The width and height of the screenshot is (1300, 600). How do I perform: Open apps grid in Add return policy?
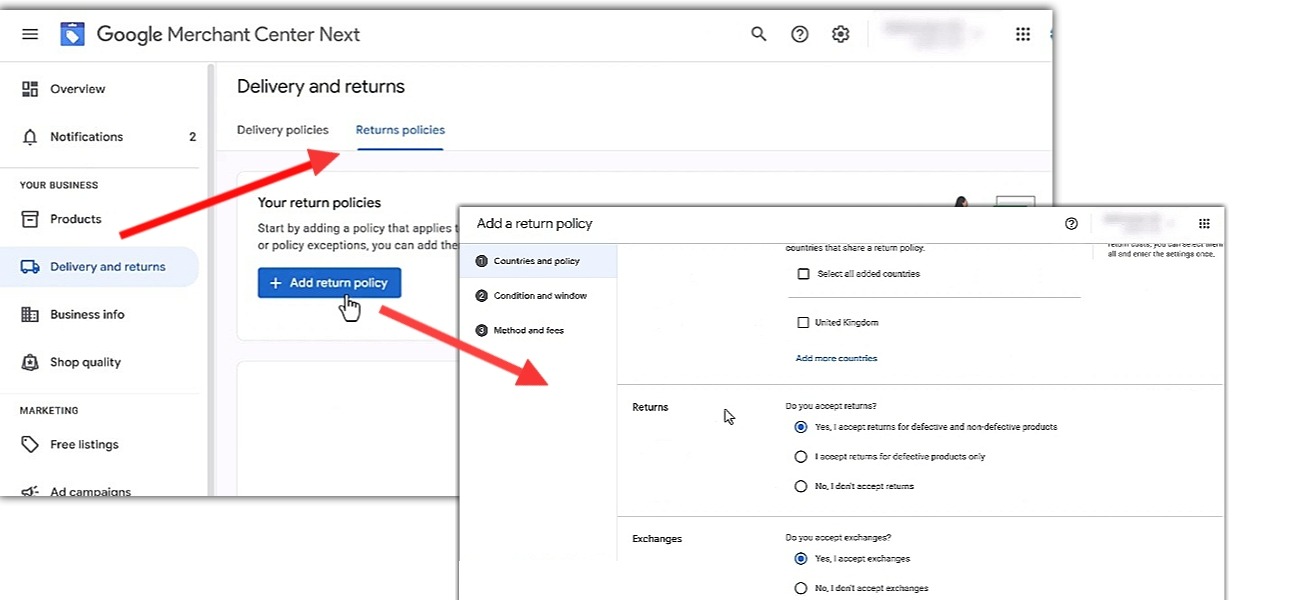point(1204,224)
